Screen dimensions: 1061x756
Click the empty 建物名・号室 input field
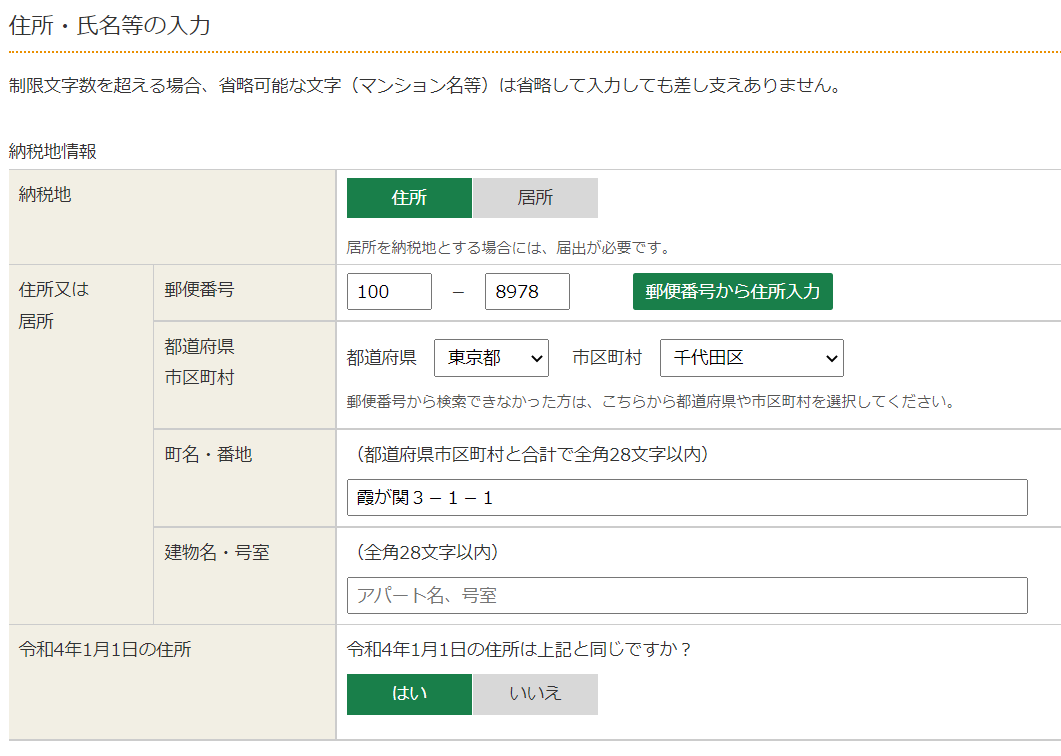click(x=687, y=596)
